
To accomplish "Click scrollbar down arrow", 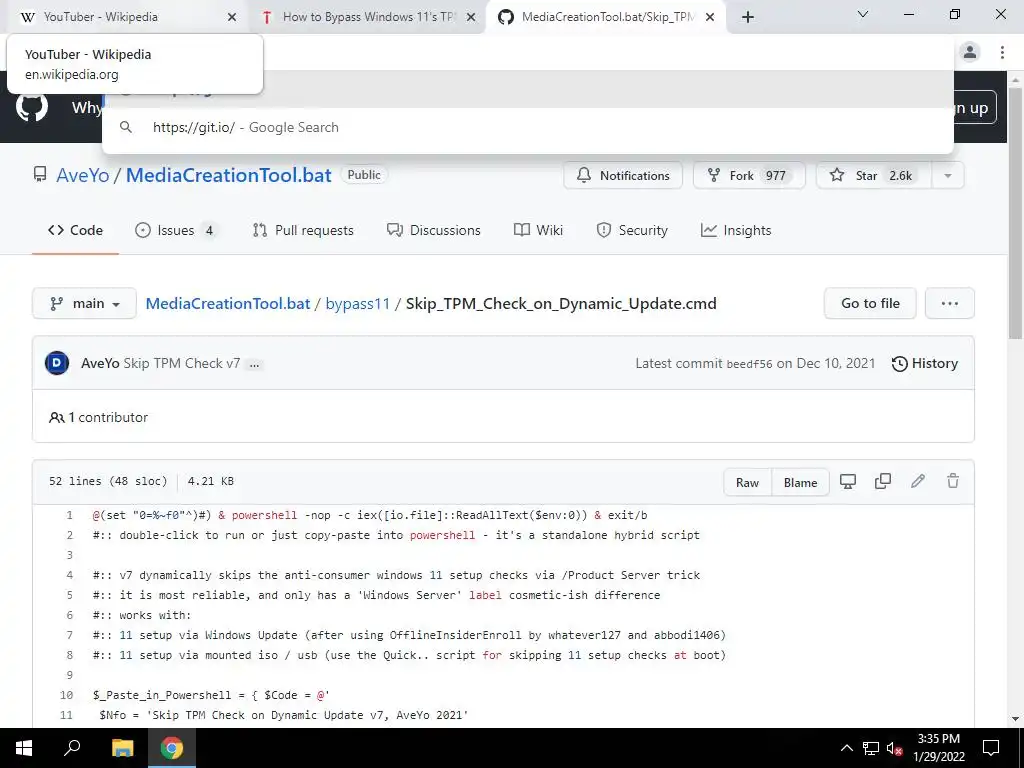I will pos(1015,719).
